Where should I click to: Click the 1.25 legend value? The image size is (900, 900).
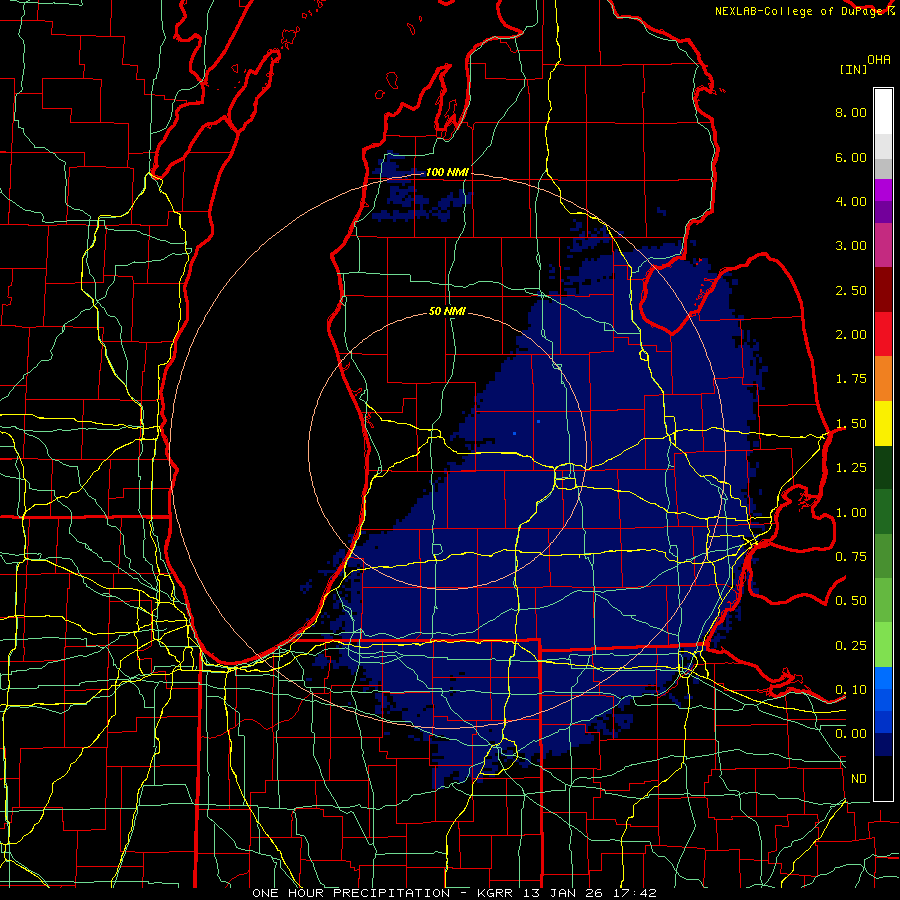(851, 468)
